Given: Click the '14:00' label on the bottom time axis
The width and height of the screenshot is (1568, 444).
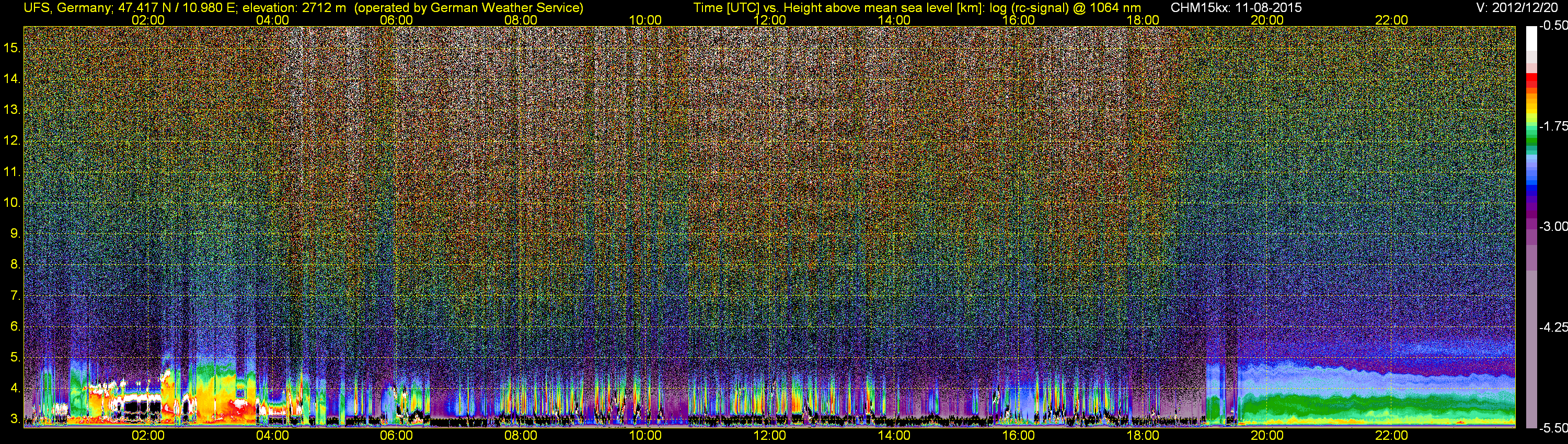Looking at the screenshot, I should click(894, 436).
